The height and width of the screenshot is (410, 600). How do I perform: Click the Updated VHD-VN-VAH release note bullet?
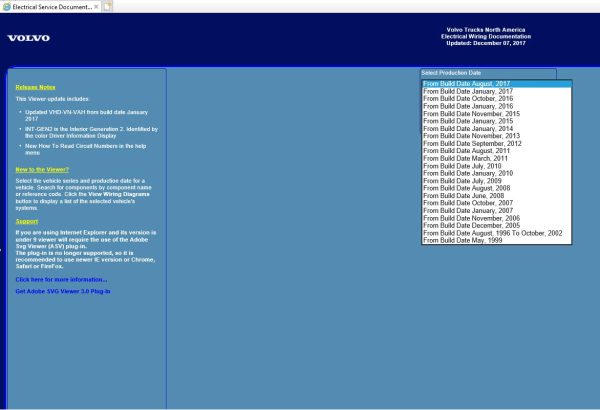tap(86, 116)
